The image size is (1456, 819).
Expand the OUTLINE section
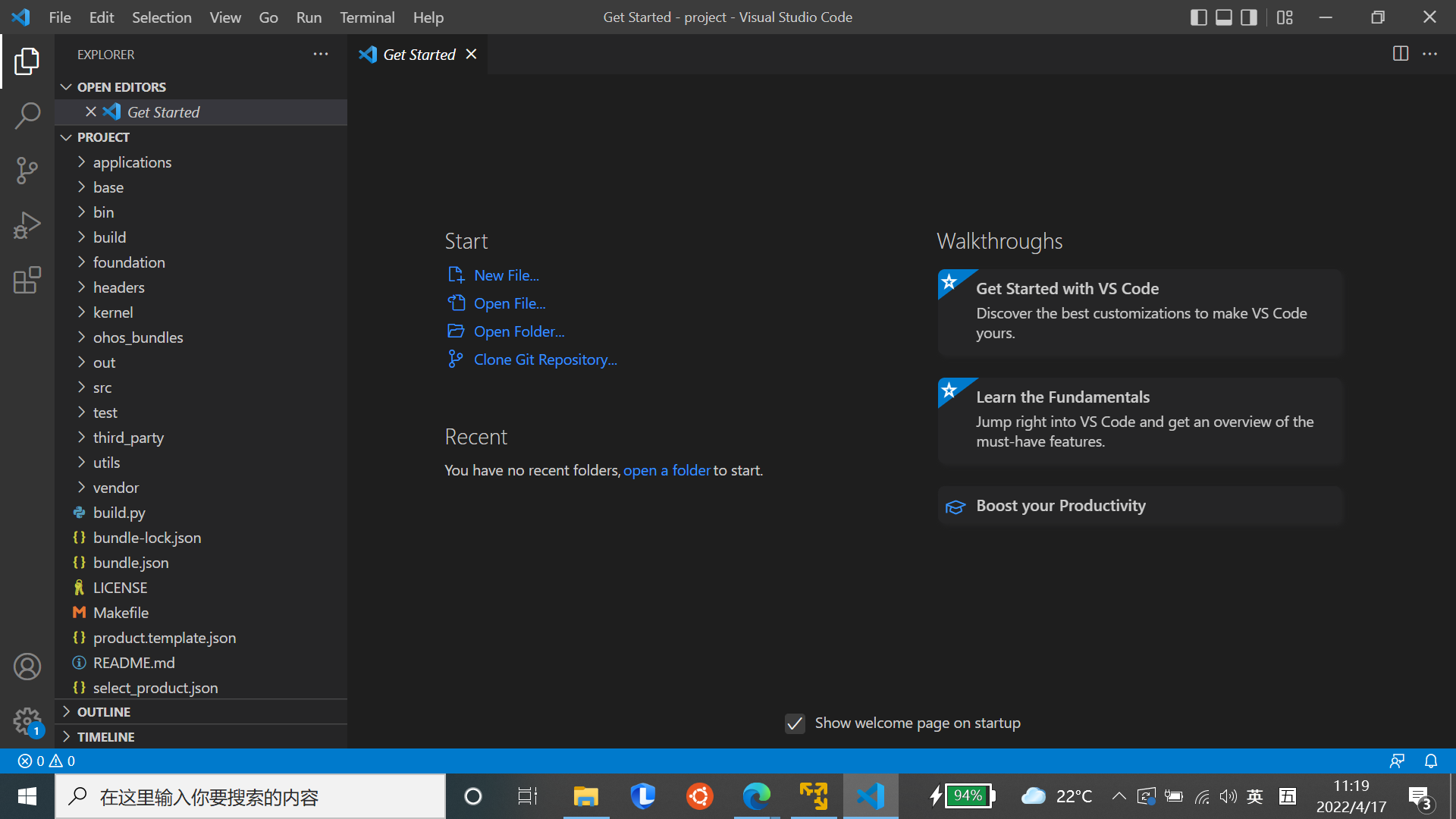coord(103,712)
